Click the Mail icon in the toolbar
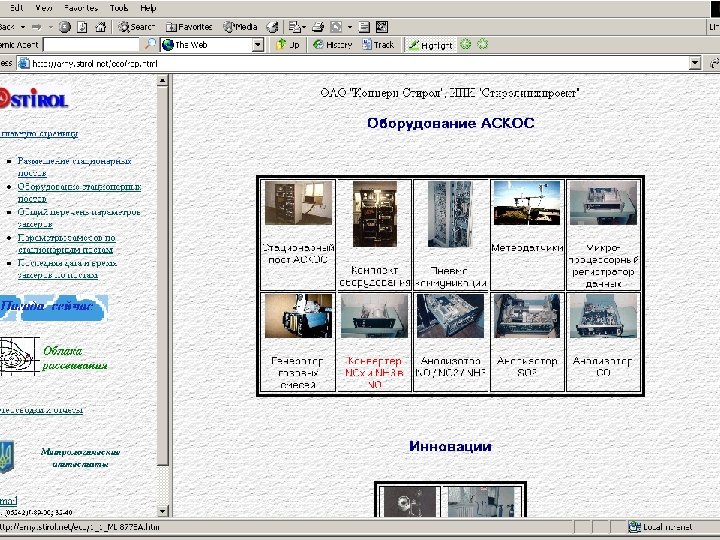 pos(294,27)
